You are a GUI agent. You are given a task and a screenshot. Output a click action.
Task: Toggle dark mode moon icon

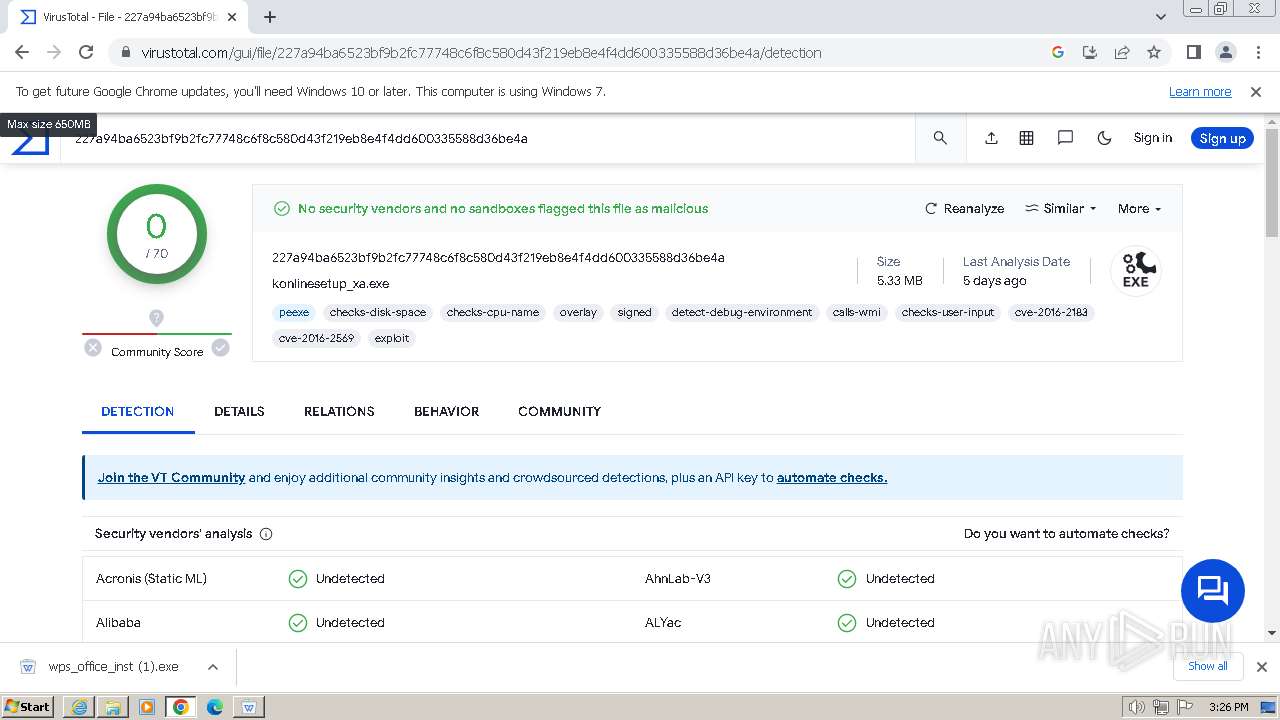click(x=1104, y=138)
